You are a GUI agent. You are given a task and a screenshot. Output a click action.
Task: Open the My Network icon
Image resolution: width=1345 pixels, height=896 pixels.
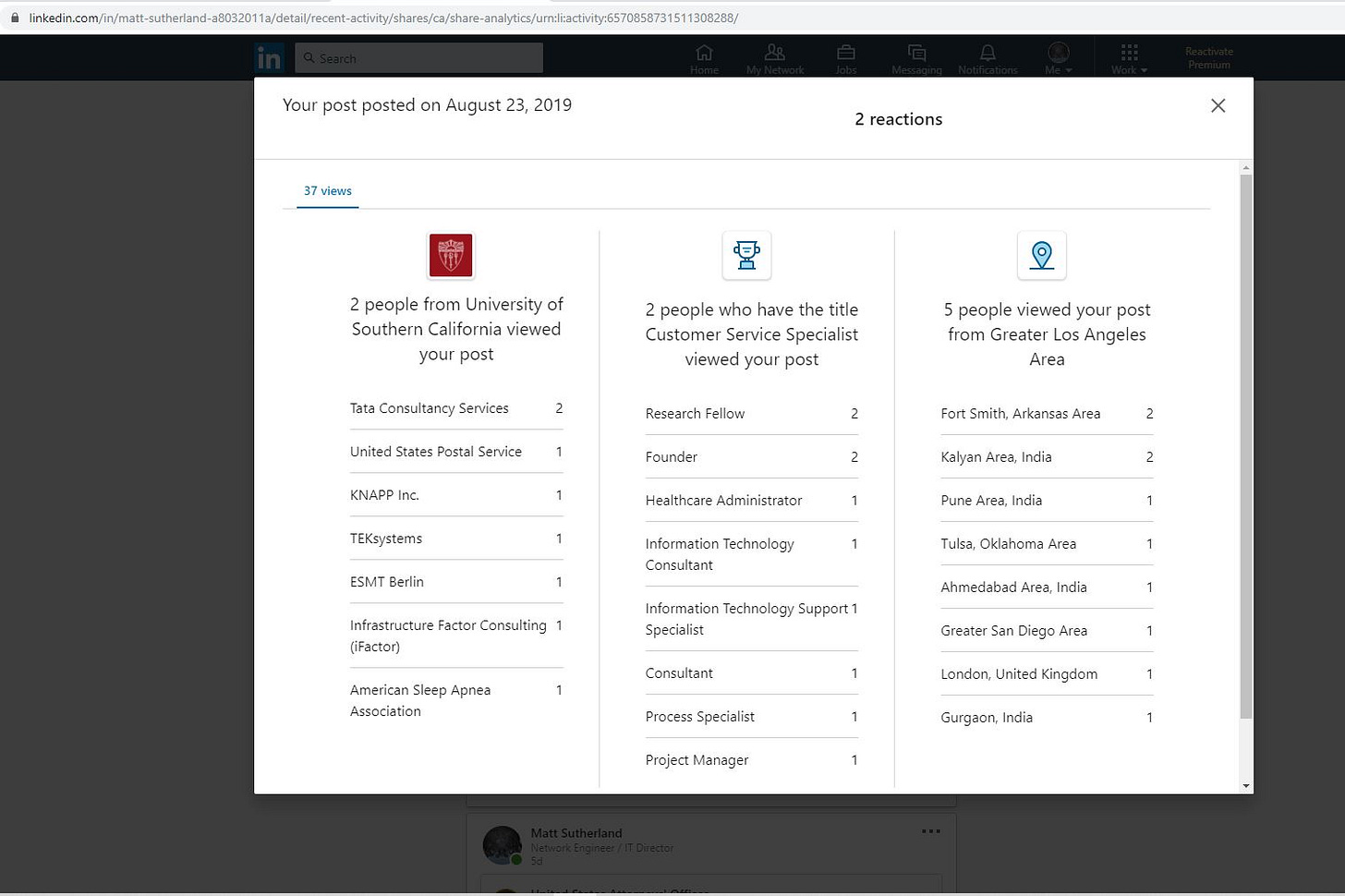pos(775,59)
